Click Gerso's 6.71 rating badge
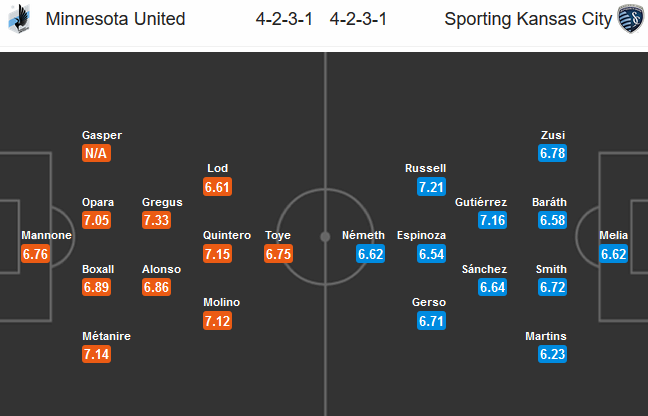Viewport: 648px width, 416px height. point(431,321)
